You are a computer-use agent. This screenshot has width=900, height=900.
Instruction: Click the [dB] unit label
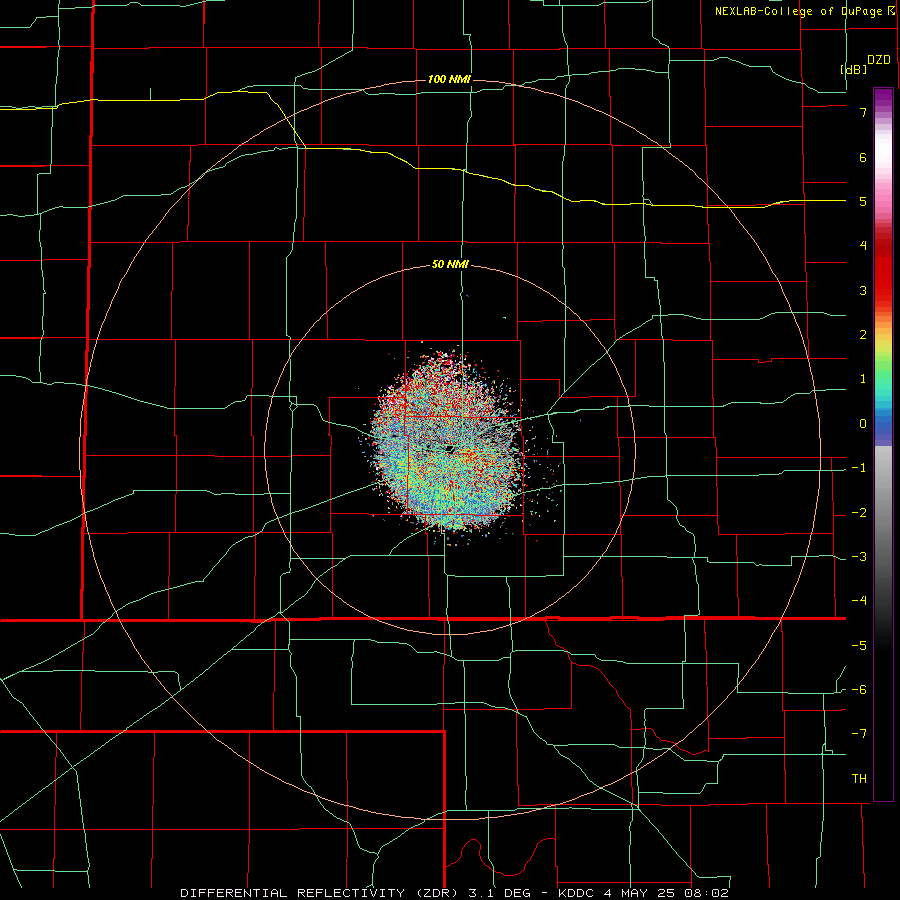854,69
